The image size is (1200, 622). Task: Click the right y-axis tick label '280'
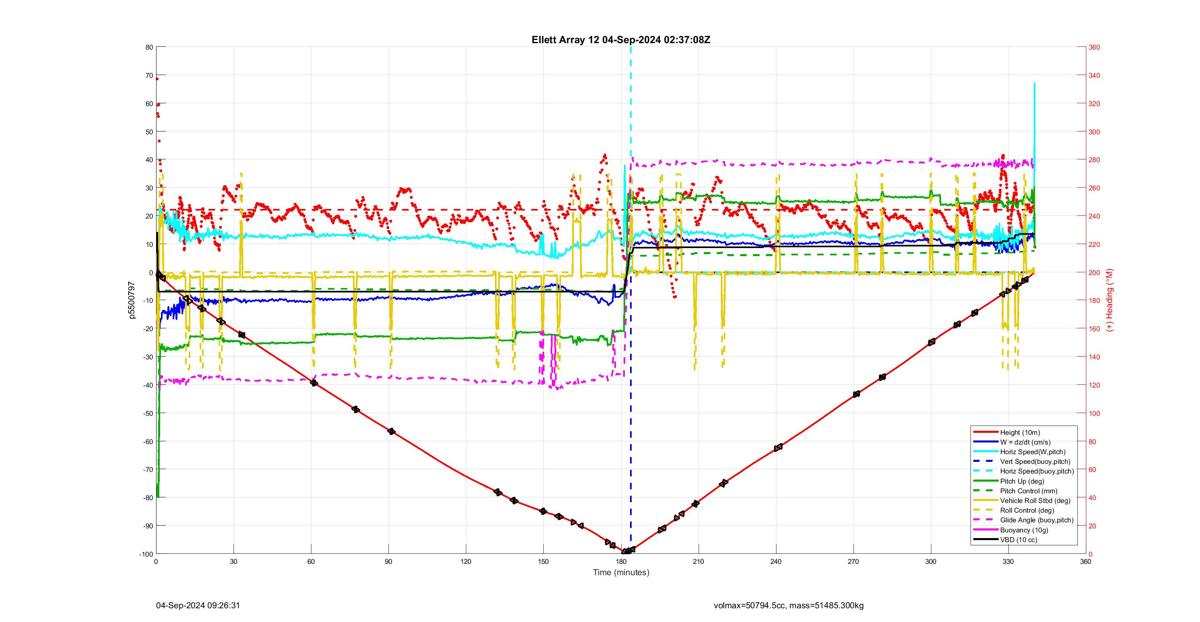tap(1095, 160)
